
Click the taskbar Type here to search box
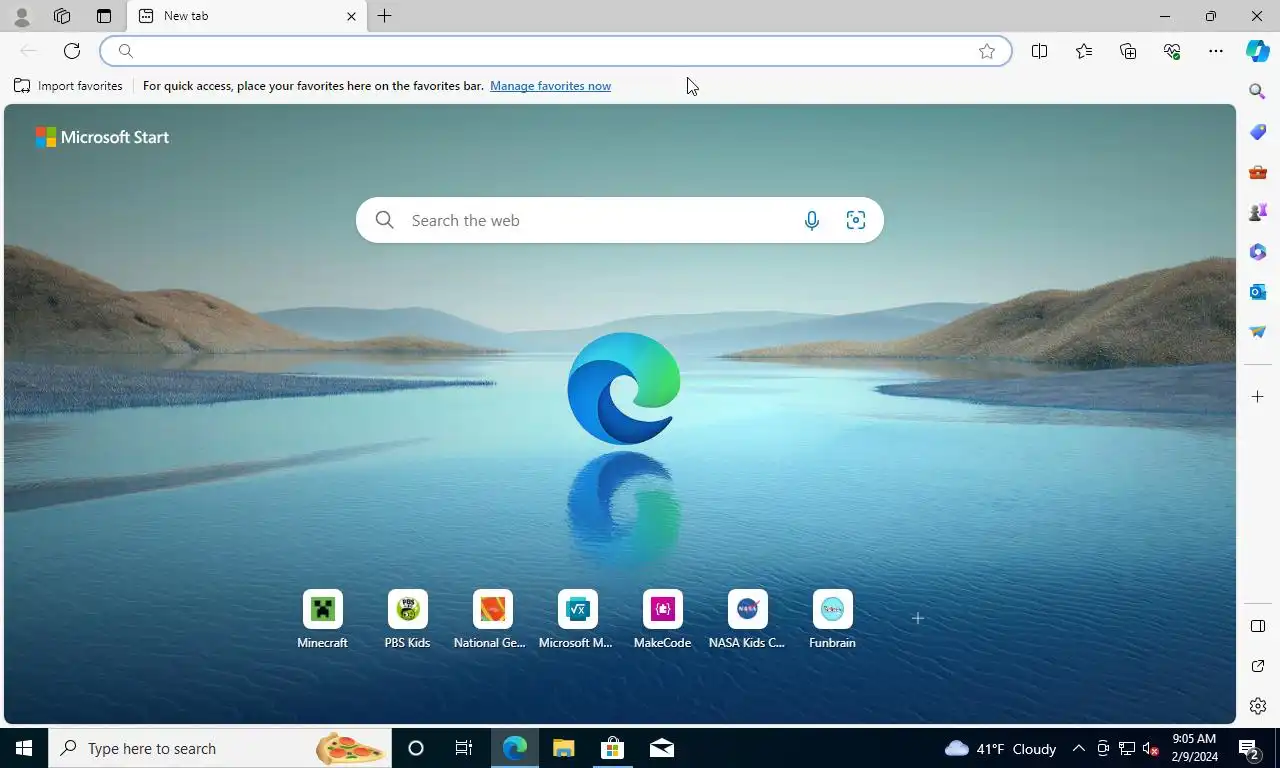(x=220, y=748)
